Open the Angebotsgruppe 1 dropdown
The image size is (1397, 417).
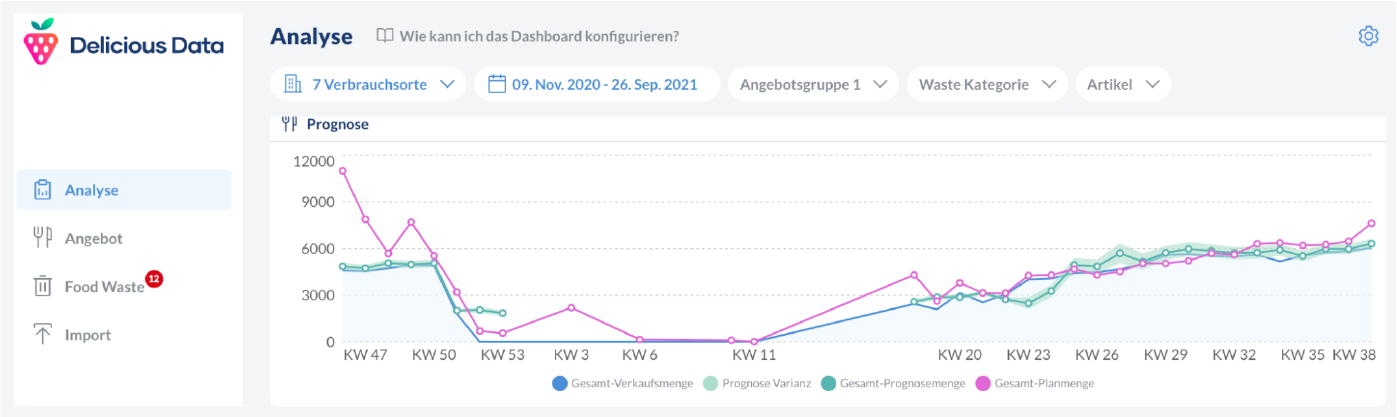(813, 84)
